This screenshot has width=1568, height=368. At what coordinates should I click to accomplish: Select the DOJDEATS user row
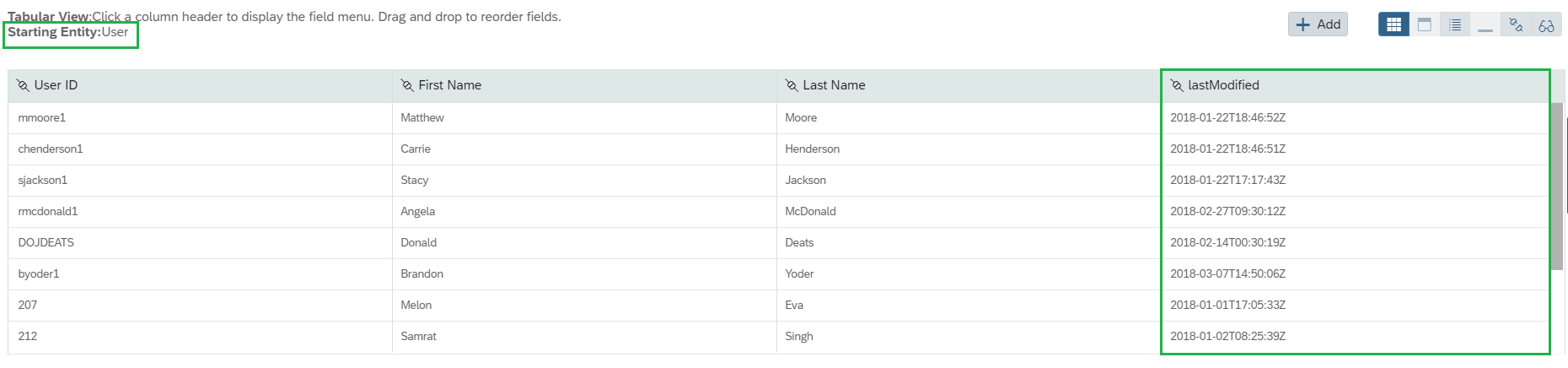point(778,243)
